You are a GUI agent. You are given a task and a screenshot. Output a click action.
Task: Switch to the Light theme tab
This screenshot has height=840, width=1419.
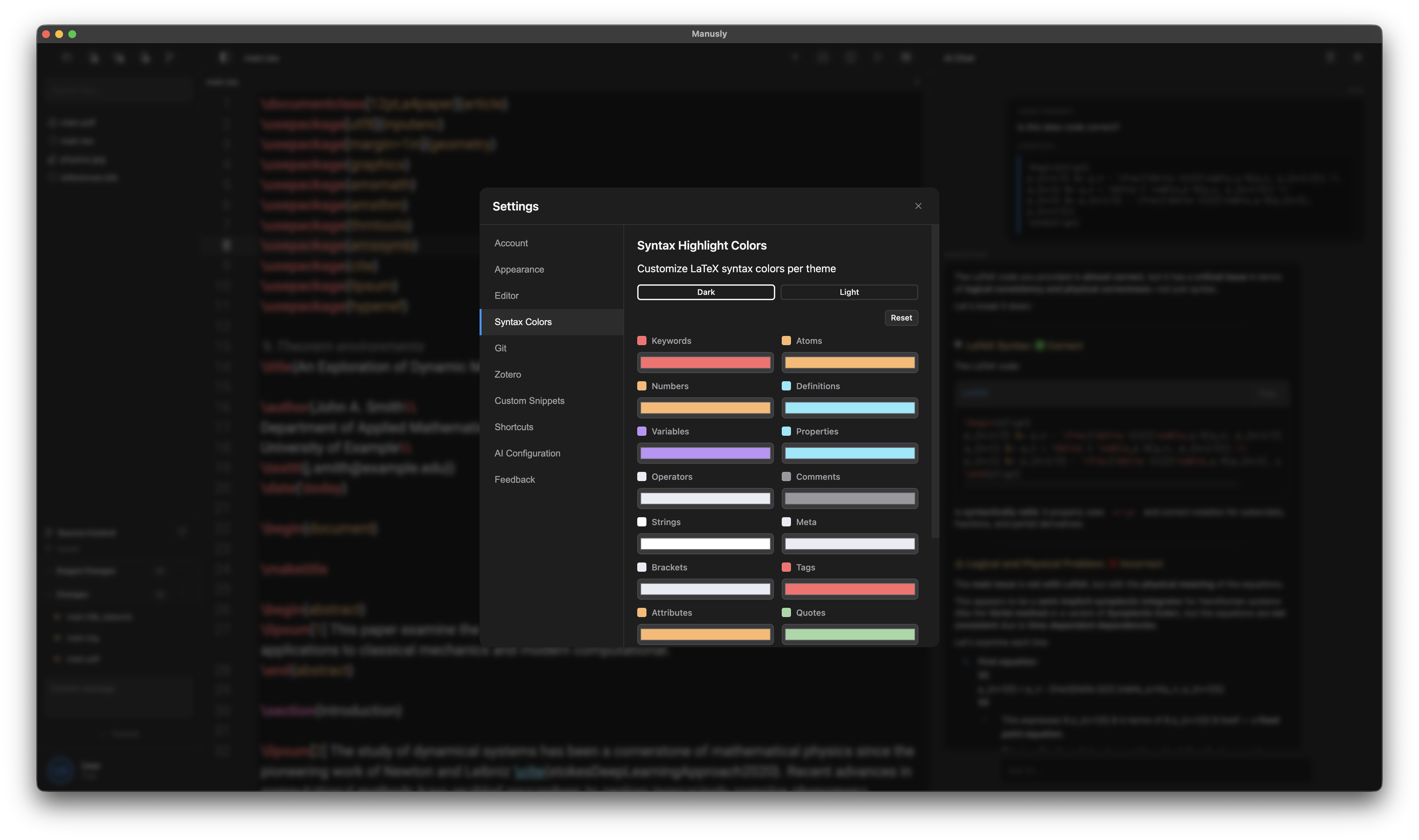coord(848,292)
